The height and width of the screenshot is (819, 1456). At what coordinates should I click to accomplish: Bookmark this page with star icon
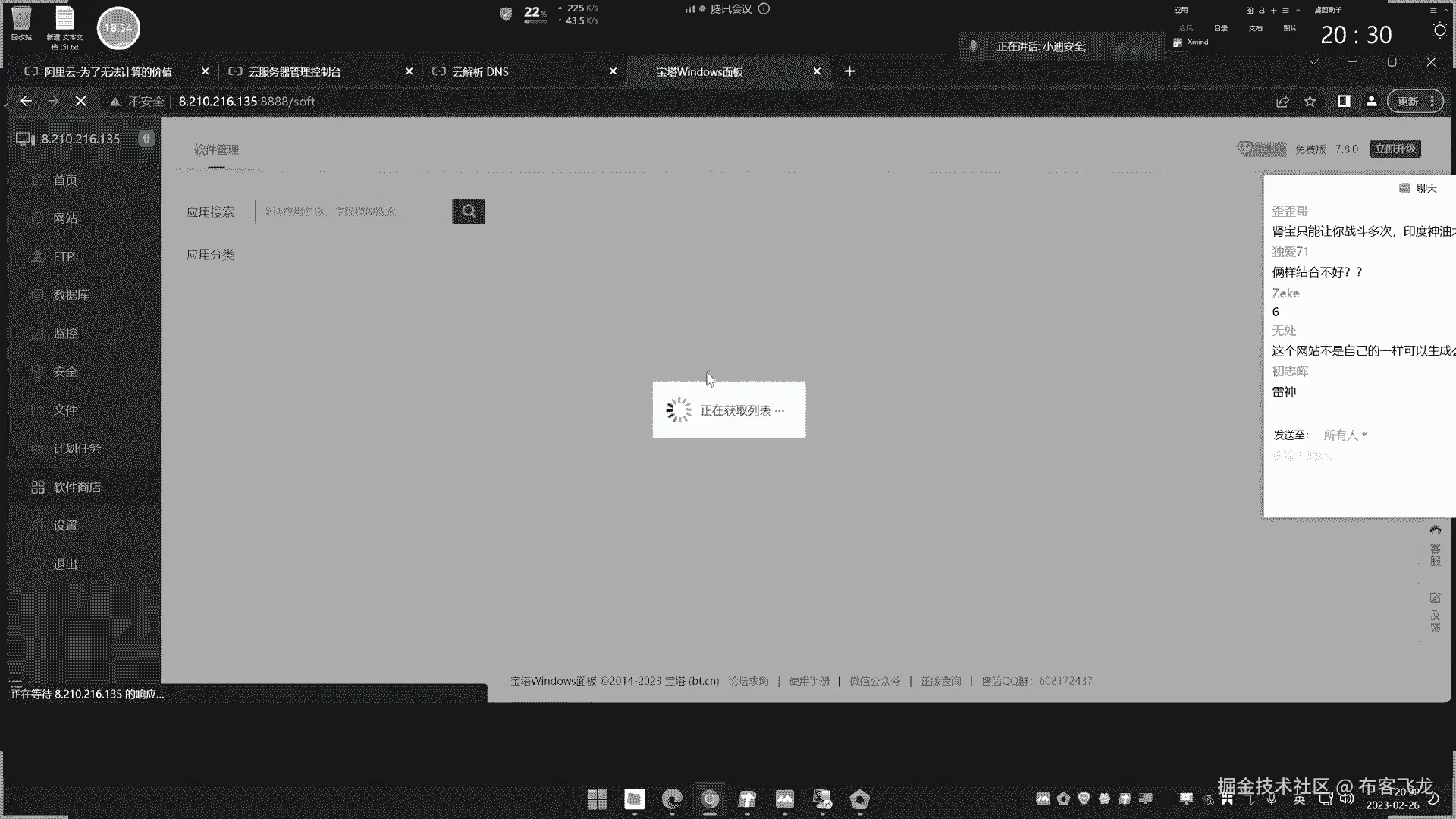(x=1310, y=101)
